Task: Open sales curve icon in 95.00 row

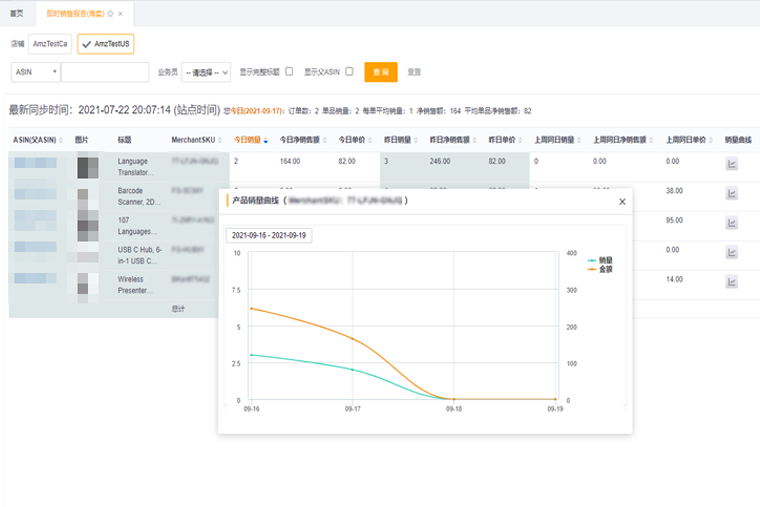Action: [x=731, y=223]
